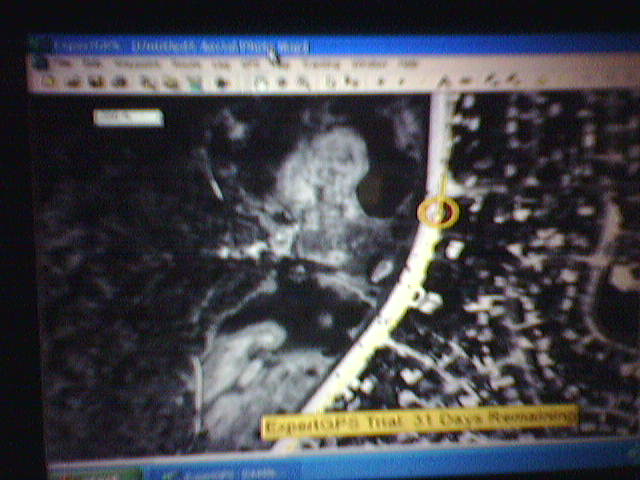Click the Print toolbar icon
Screen dimensions: 640x480
click(121, 82)
